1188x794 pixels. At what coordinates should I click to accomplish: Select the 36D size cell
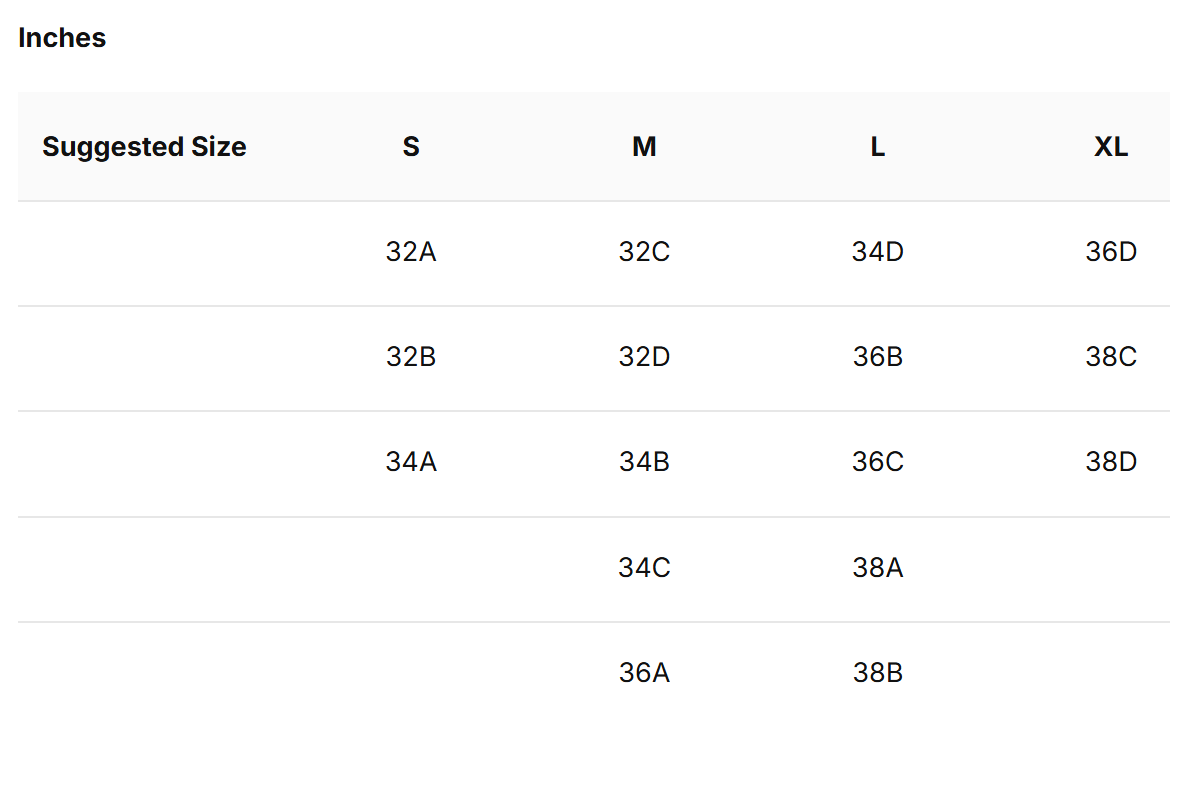click(1111, 252)
